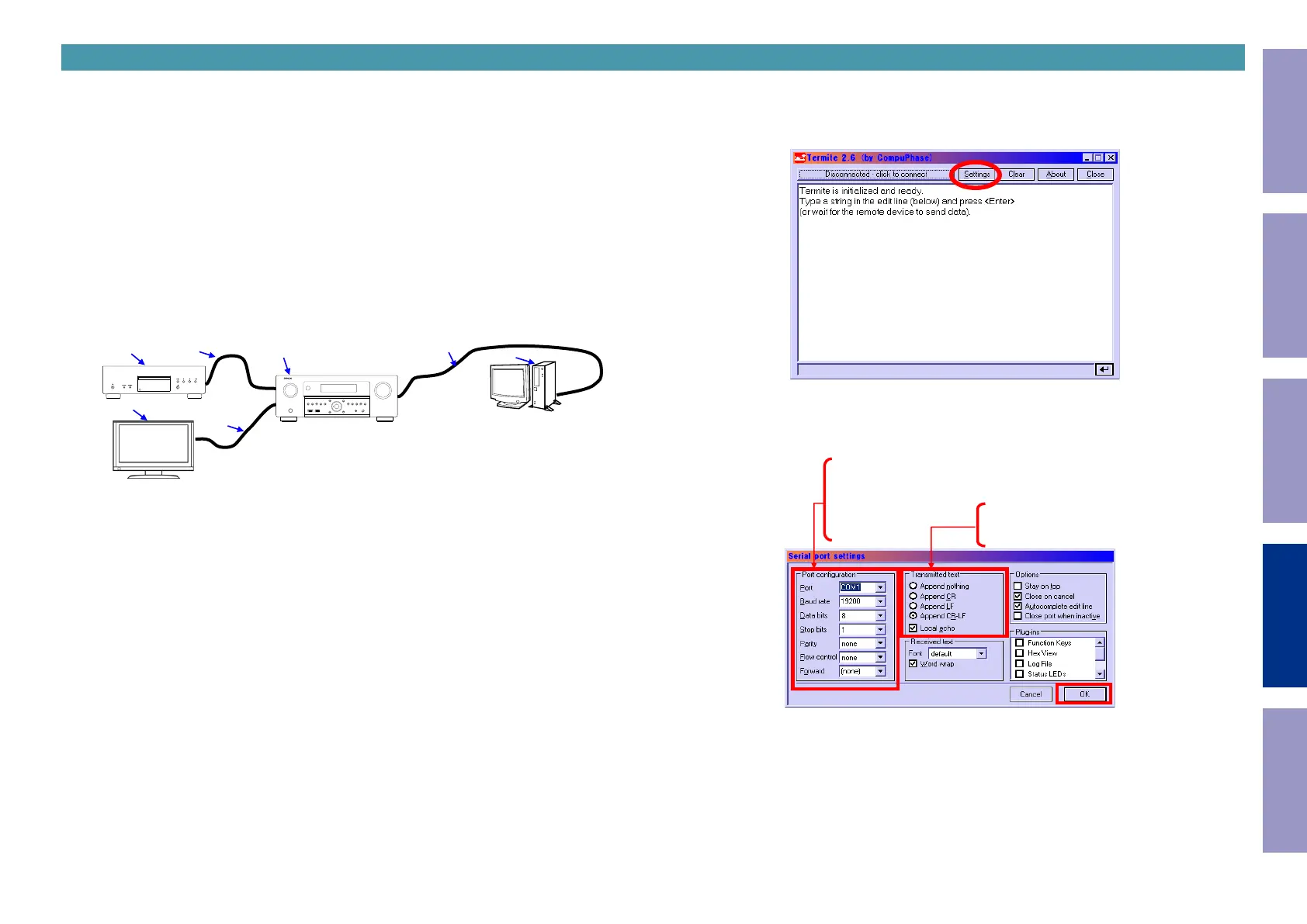Open the Port dropdown showing COM1
1307x924 pixels.
[862, 587]
